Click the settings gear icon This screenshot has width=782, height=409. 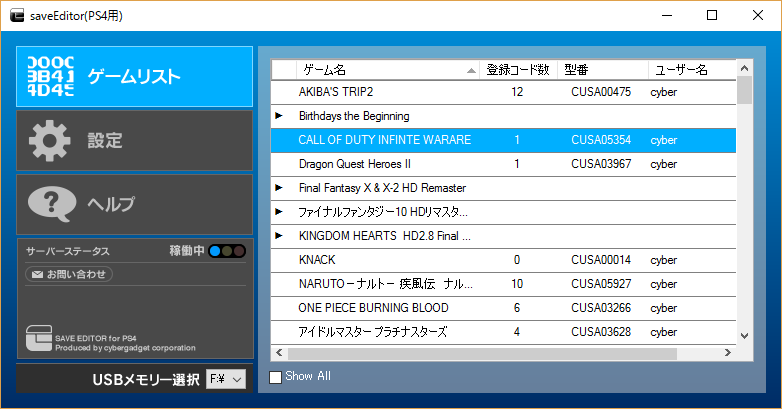[48, 141]
